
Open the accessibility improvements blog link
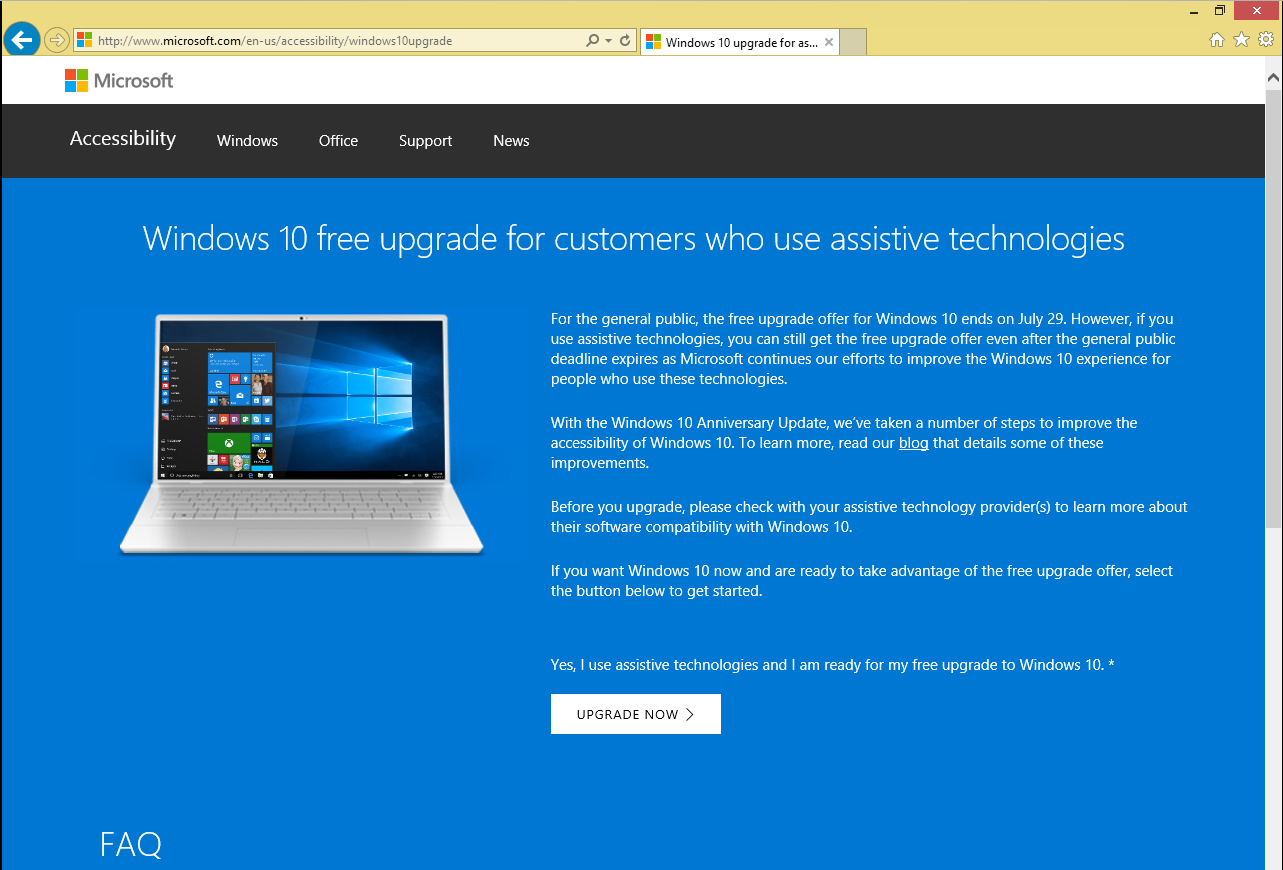(913, 443)
